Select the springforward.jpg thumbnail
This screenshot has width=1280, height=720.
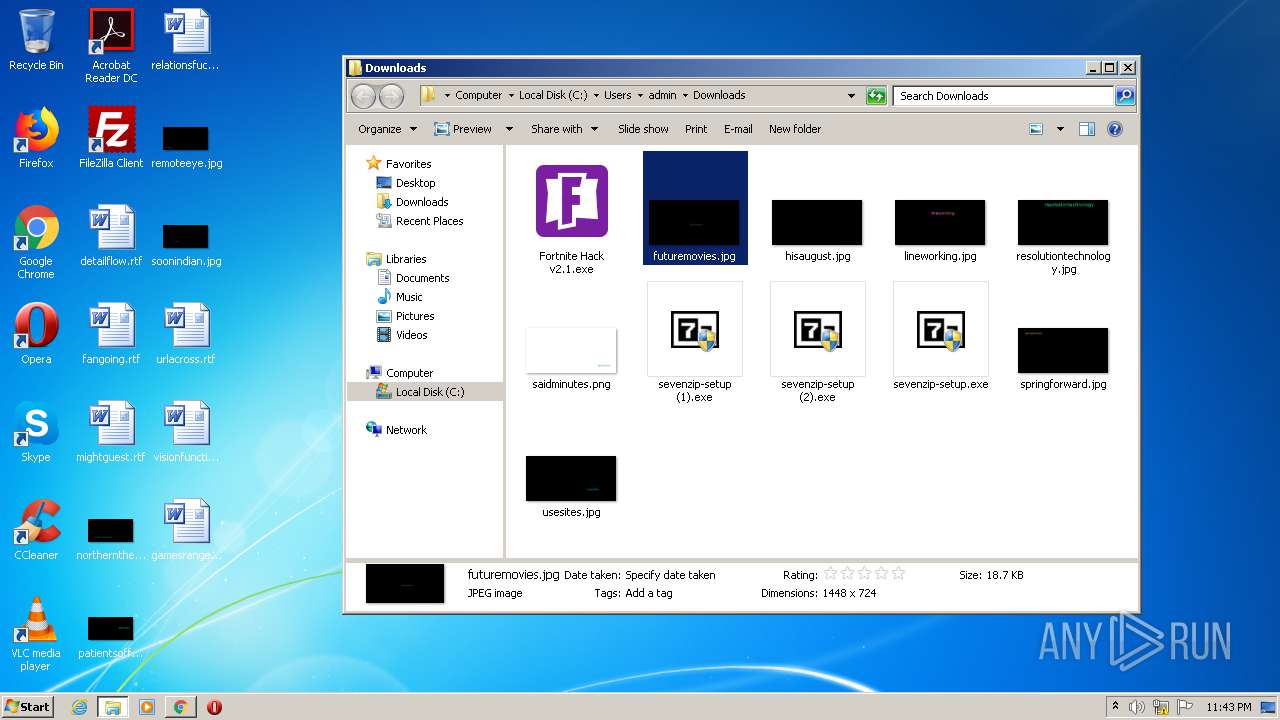(1063, 350)
